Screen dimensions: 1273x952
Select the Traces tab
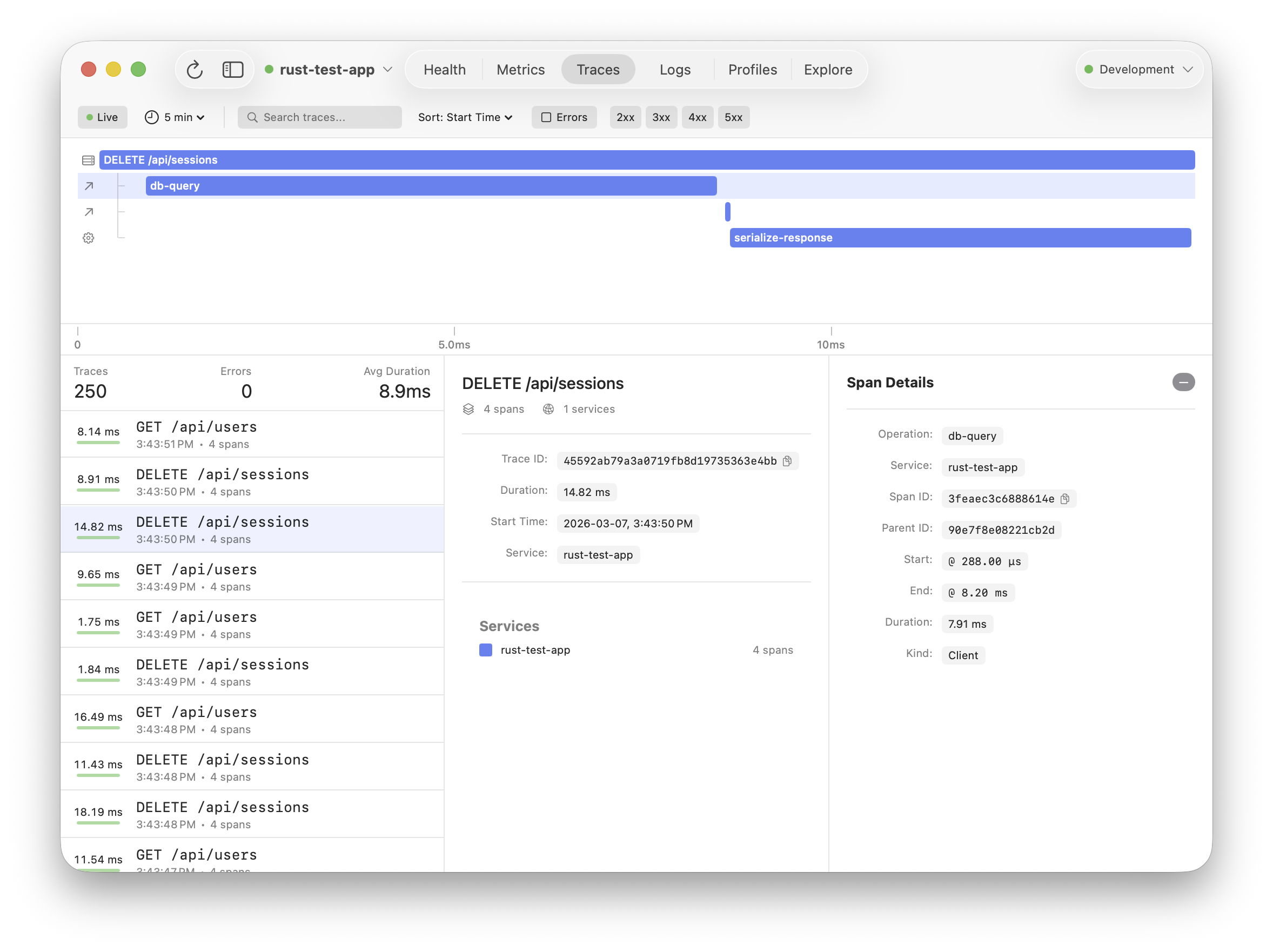click(598, 70)
